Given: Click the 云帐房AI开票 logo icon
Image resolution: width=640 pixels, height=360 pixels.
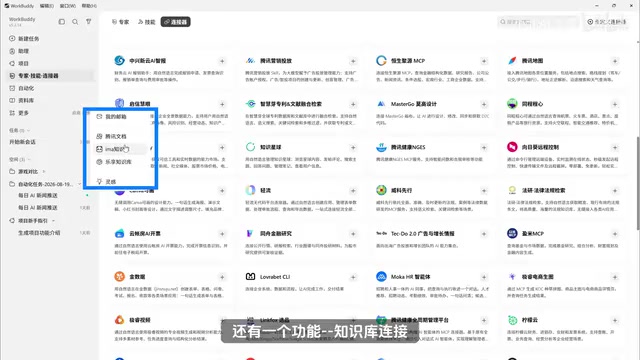Looking at the screenshot, I should click(120, 233).
